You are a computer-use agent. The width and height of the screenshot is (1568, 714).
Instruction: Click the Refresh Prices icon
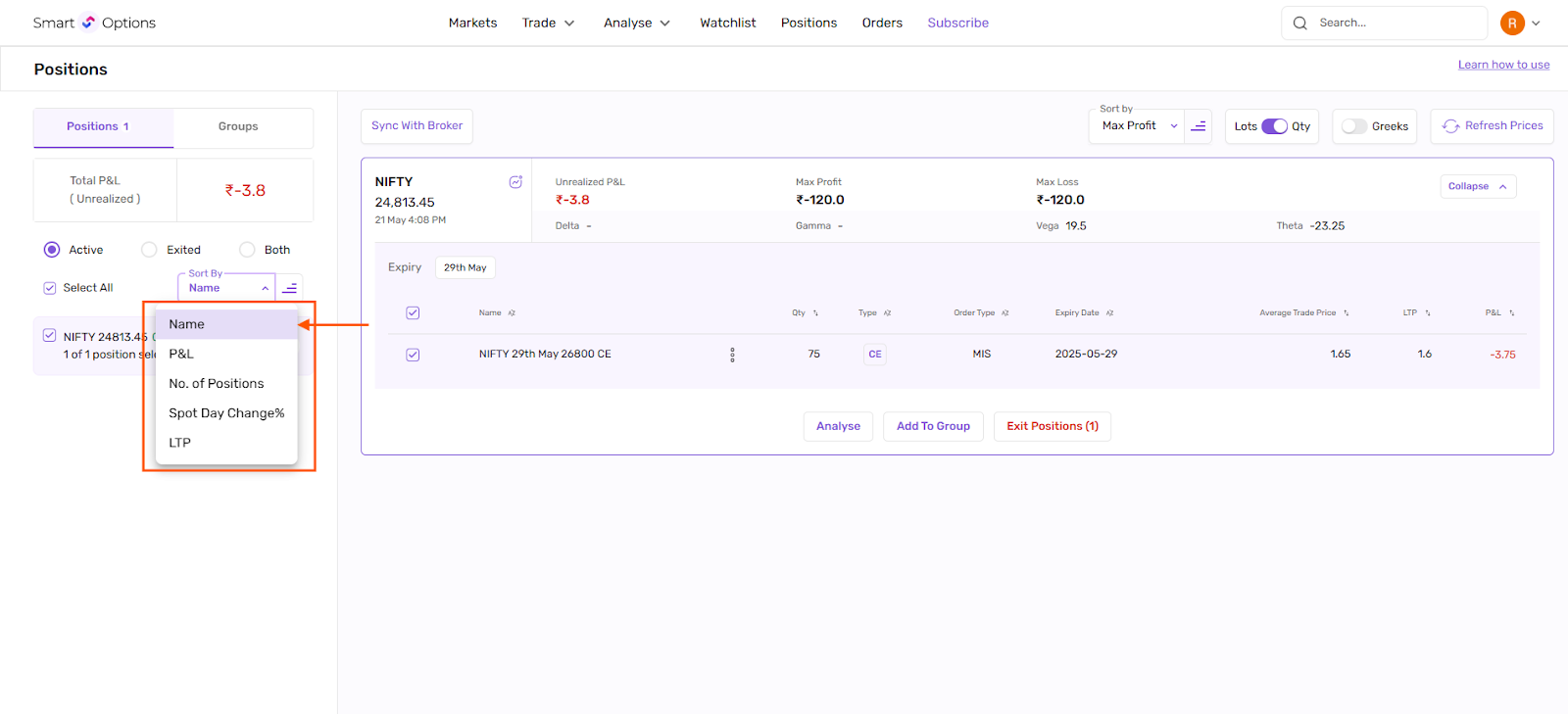click(x=1451, y=126)
